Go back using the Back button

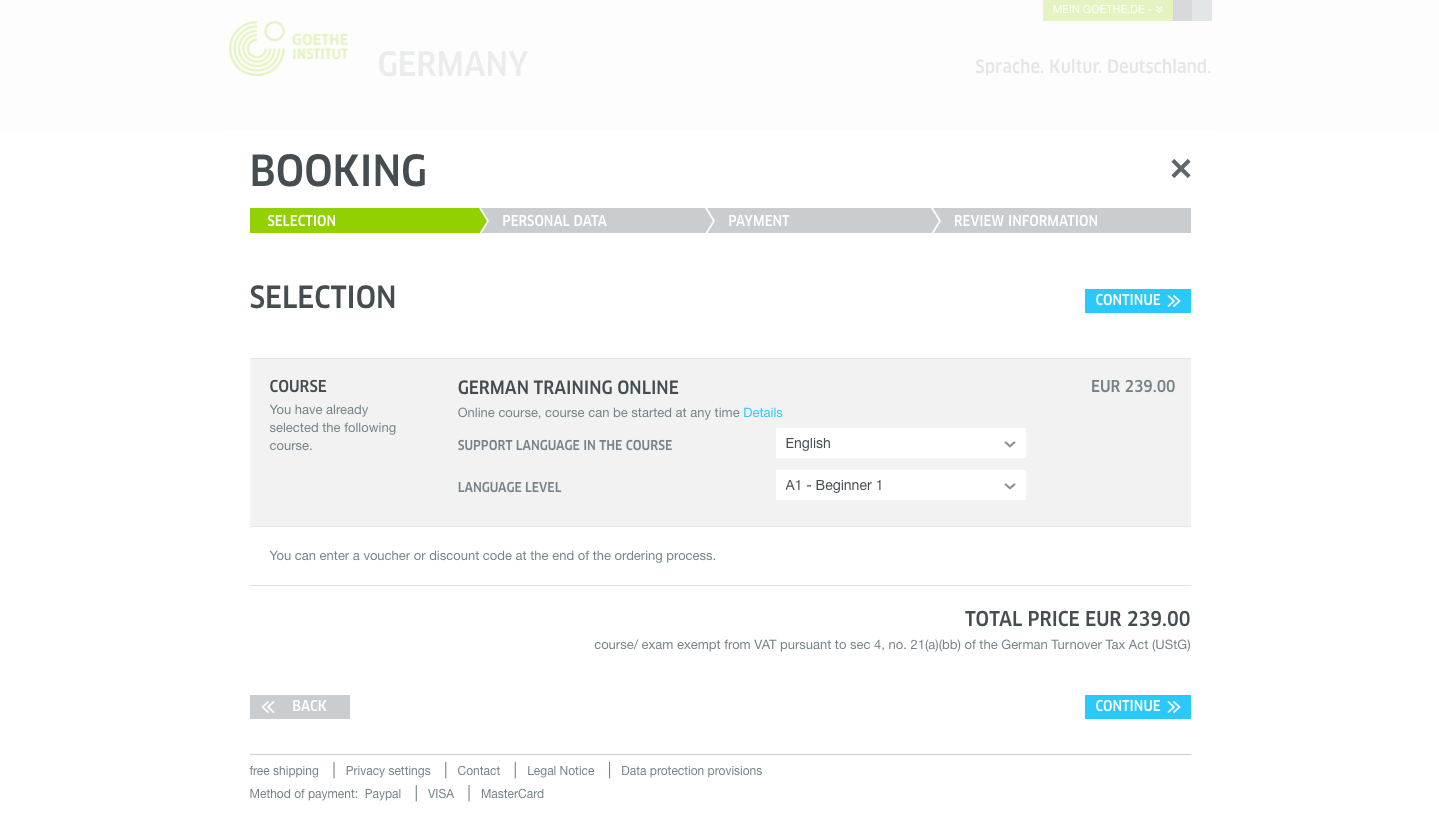click(299, 707)
